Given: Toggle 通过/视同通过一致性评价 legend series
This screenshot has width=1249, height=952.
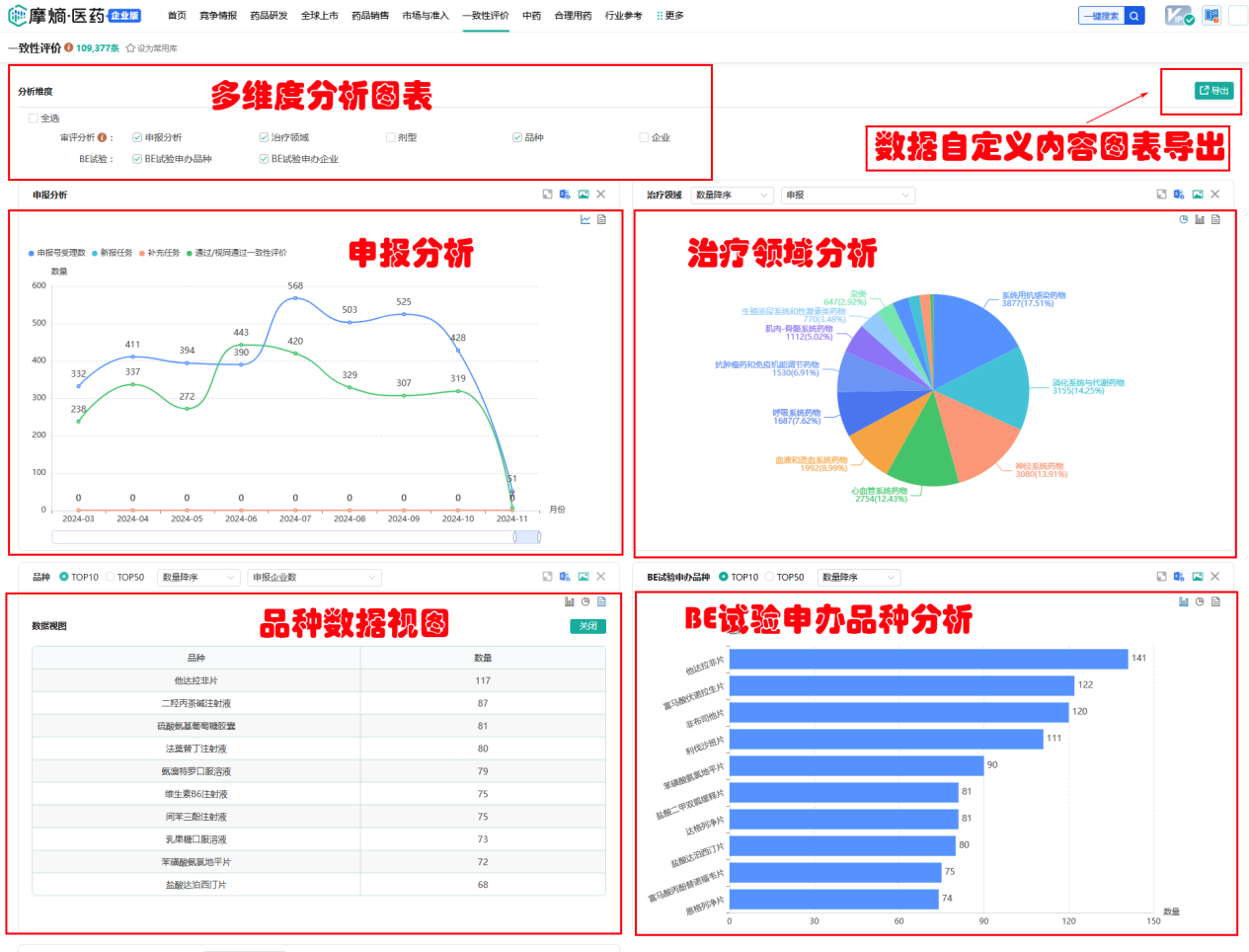Looking at the screenshot, I should 237,253.
